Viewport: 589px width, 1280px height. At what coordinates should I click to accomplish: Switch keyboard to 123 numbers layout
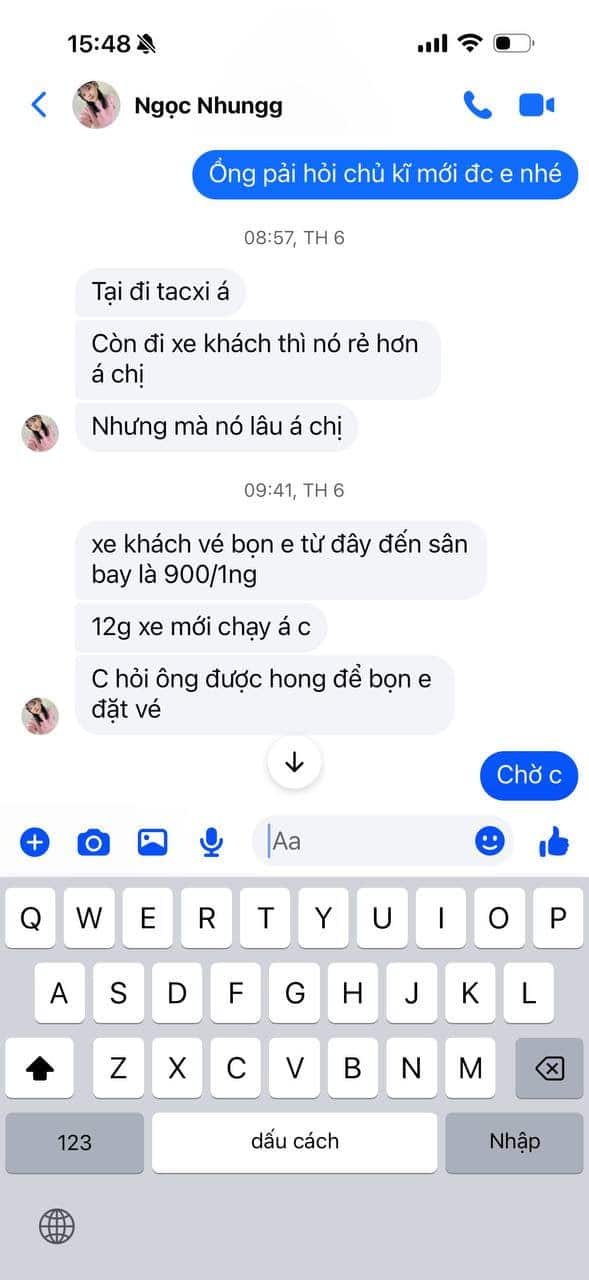75,1142
